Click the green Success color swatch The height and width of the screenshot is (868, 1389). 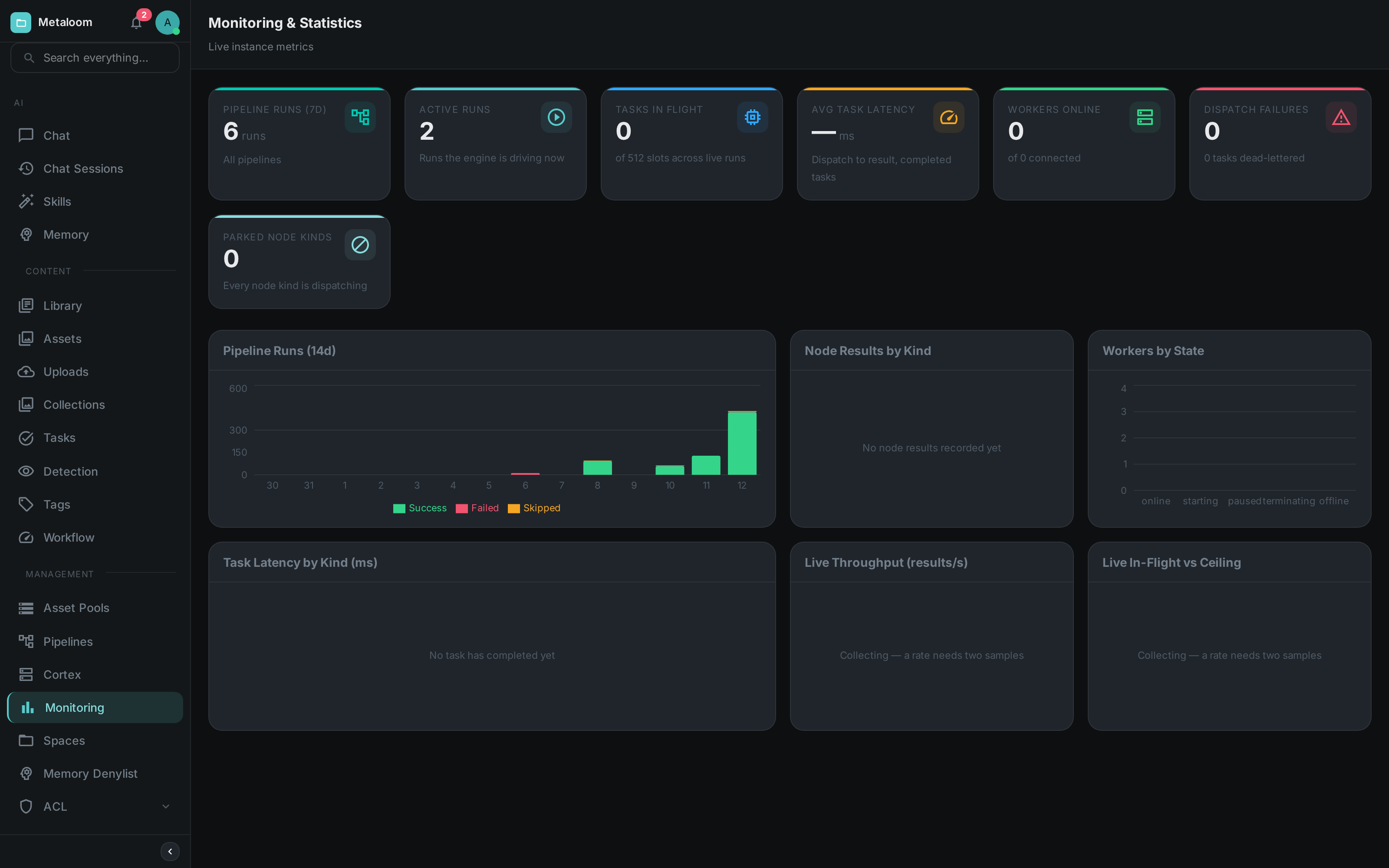(399, 509)
